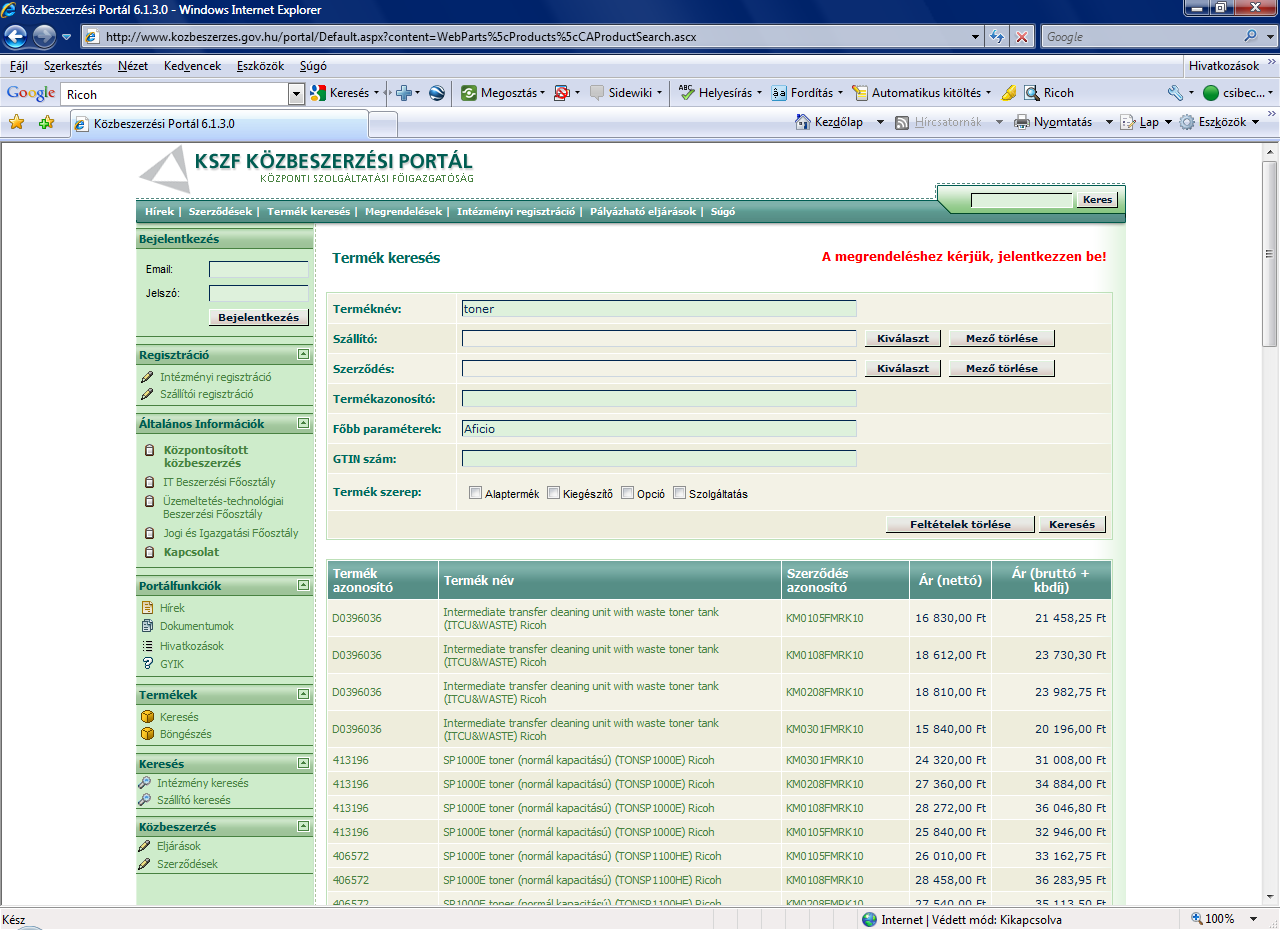This screenshot has width=1280, height=930.
Task: Collapse the Portálfunkciók sidebar panel
Action: pos(303,586)
